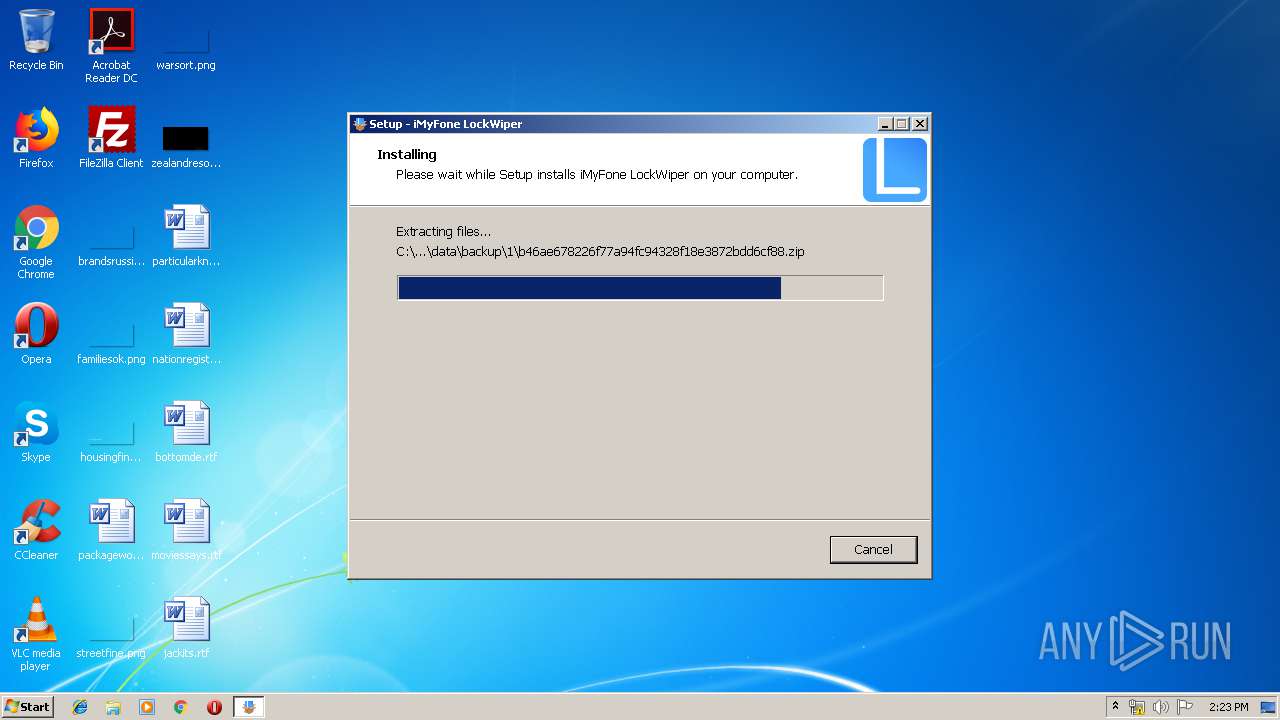Select the Acrobat Reader DC shortcut
The width and height of the screenshot is (1280, 720).
(111, 47)
